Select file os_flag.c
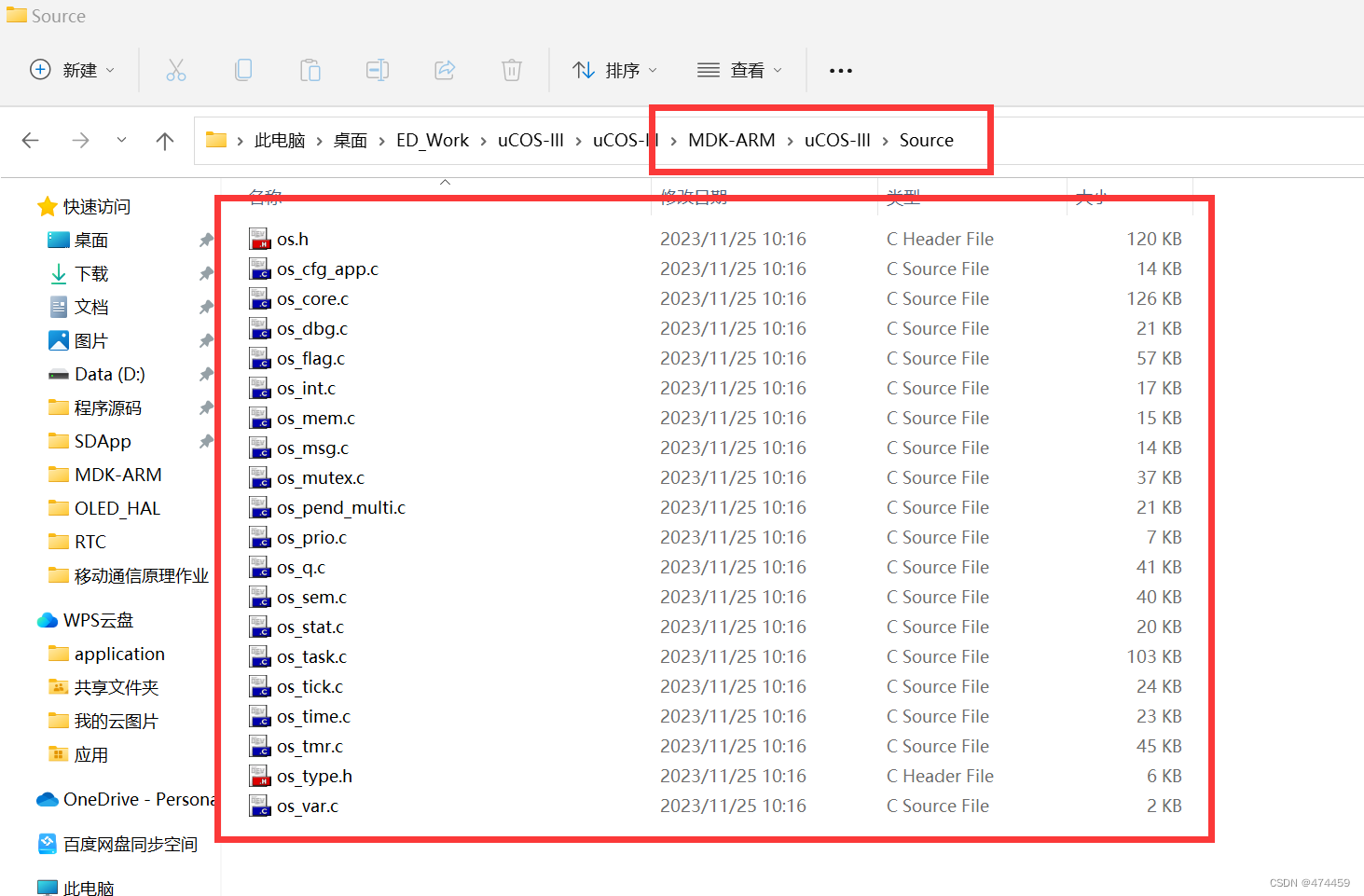 point(310,359)
